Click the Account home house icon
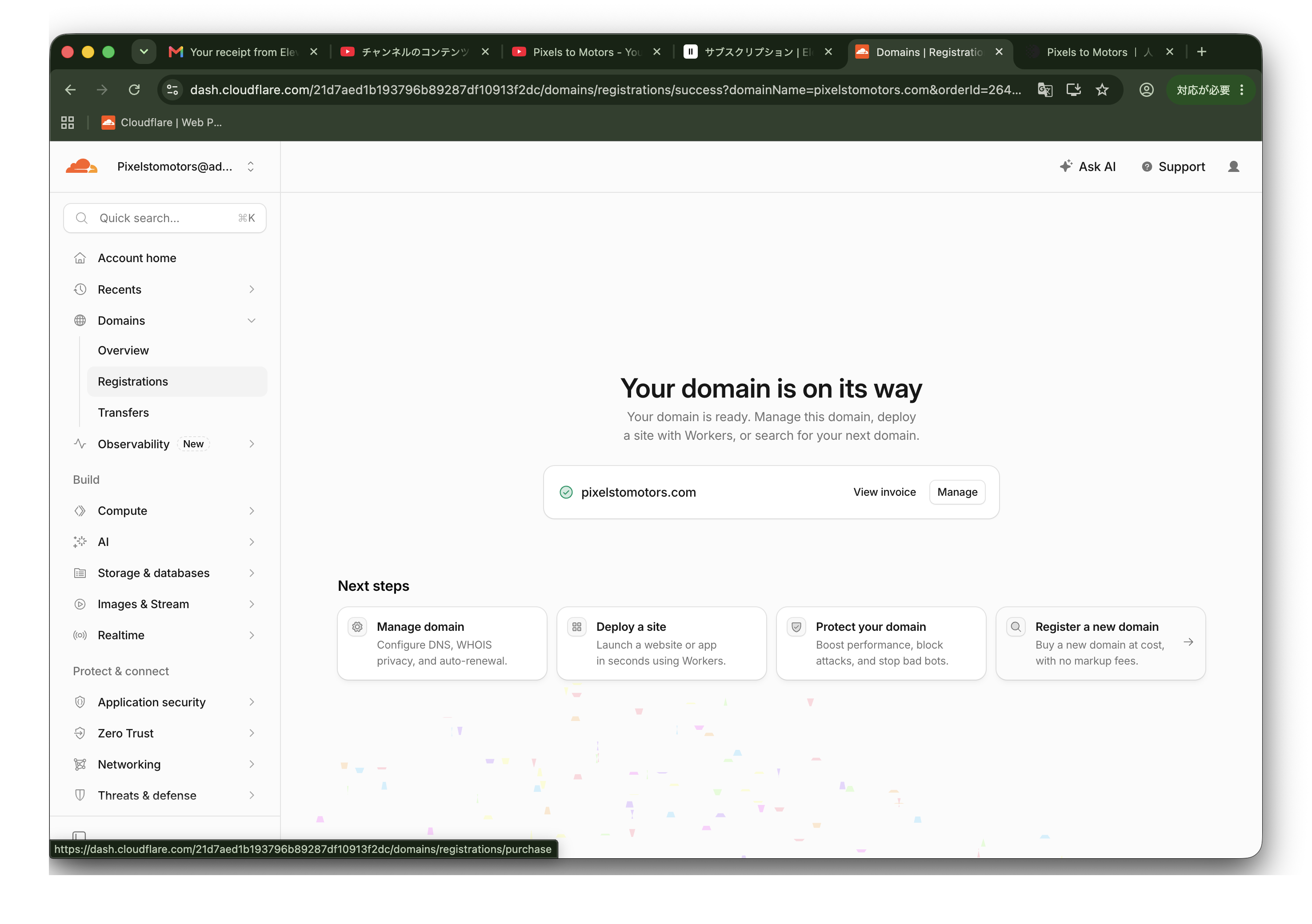The height and width of the screenshot is (924, 1312). point(80,258)
